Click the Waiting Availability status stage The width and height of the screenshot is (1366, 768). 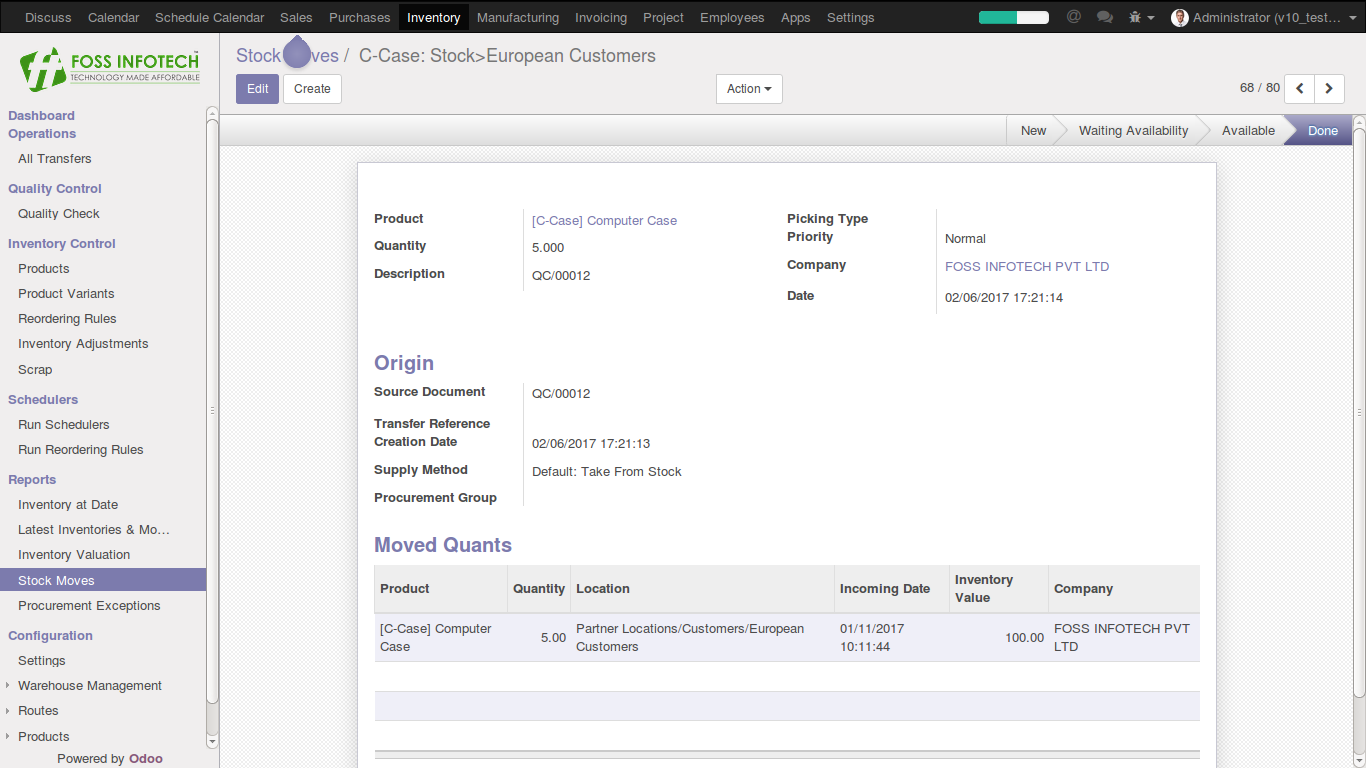(1133, 131)
